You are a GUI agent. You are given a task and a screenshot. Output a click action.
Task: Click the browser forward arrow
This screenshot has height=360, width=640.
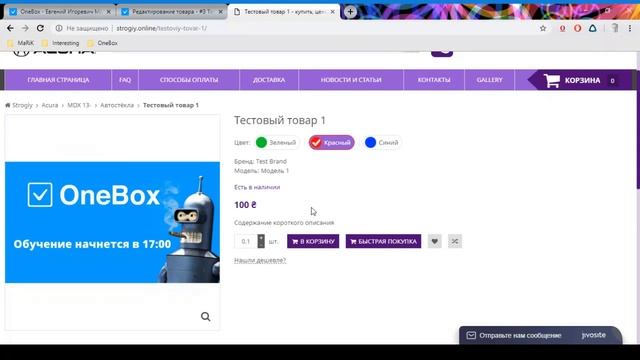click(x=25, y=28)
